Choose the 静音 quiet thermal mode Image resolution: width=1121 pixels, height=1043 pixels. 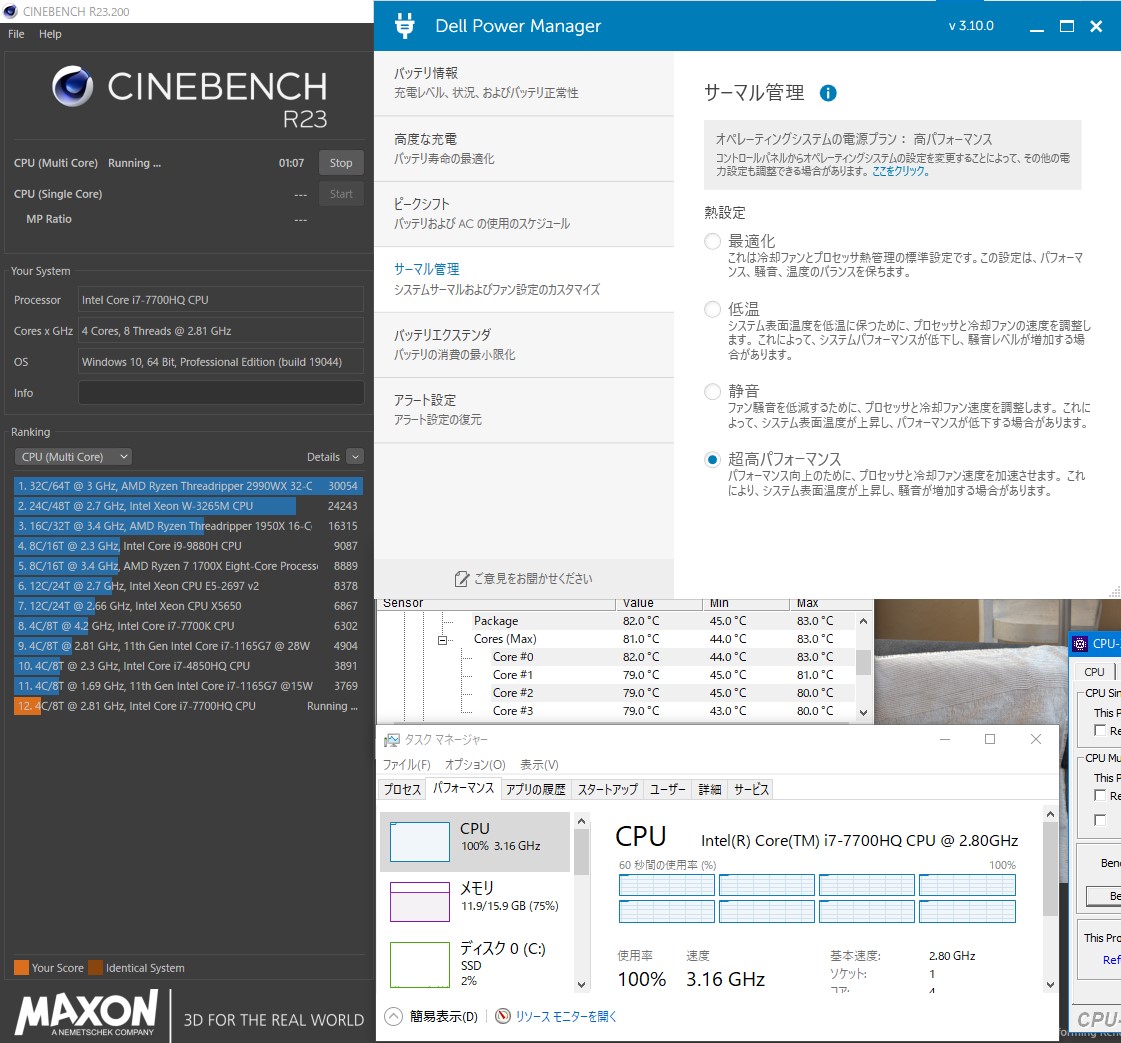point(712,391)
